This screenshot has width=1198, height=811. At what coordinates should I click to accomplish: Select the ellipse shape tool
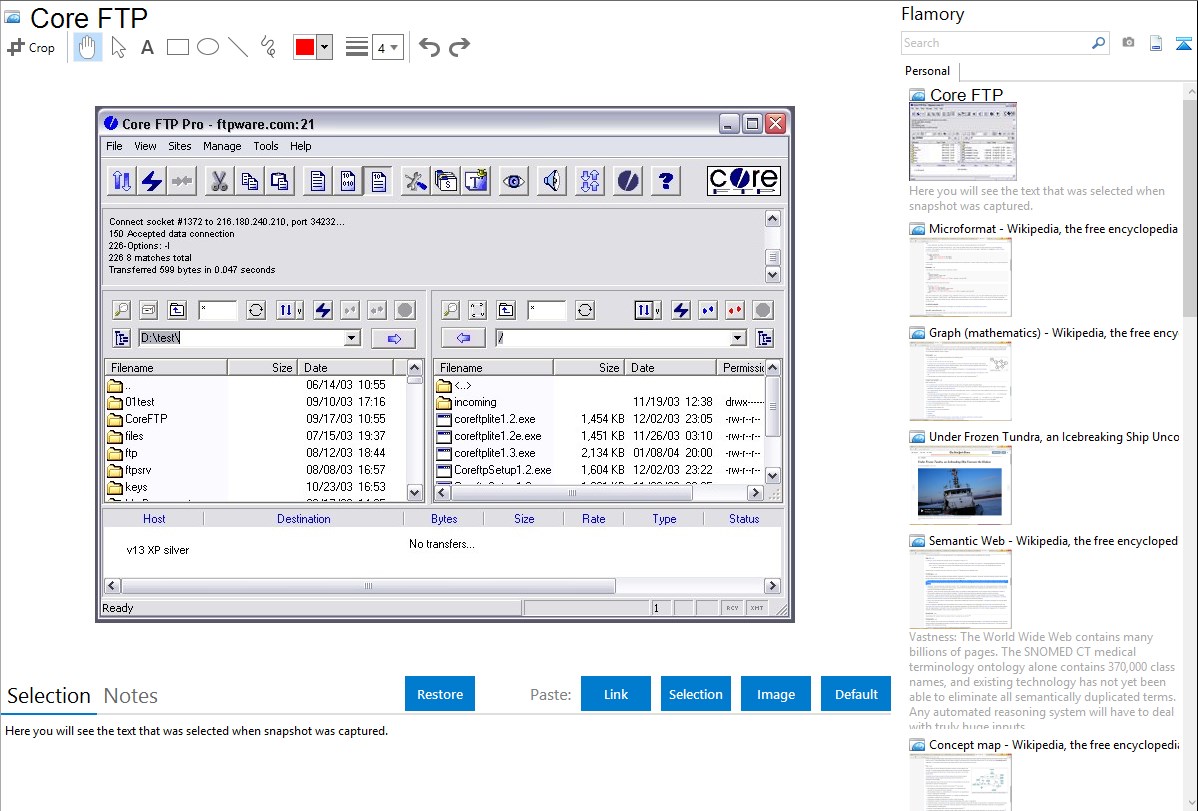pyautogui.click(x=208, y=47)
